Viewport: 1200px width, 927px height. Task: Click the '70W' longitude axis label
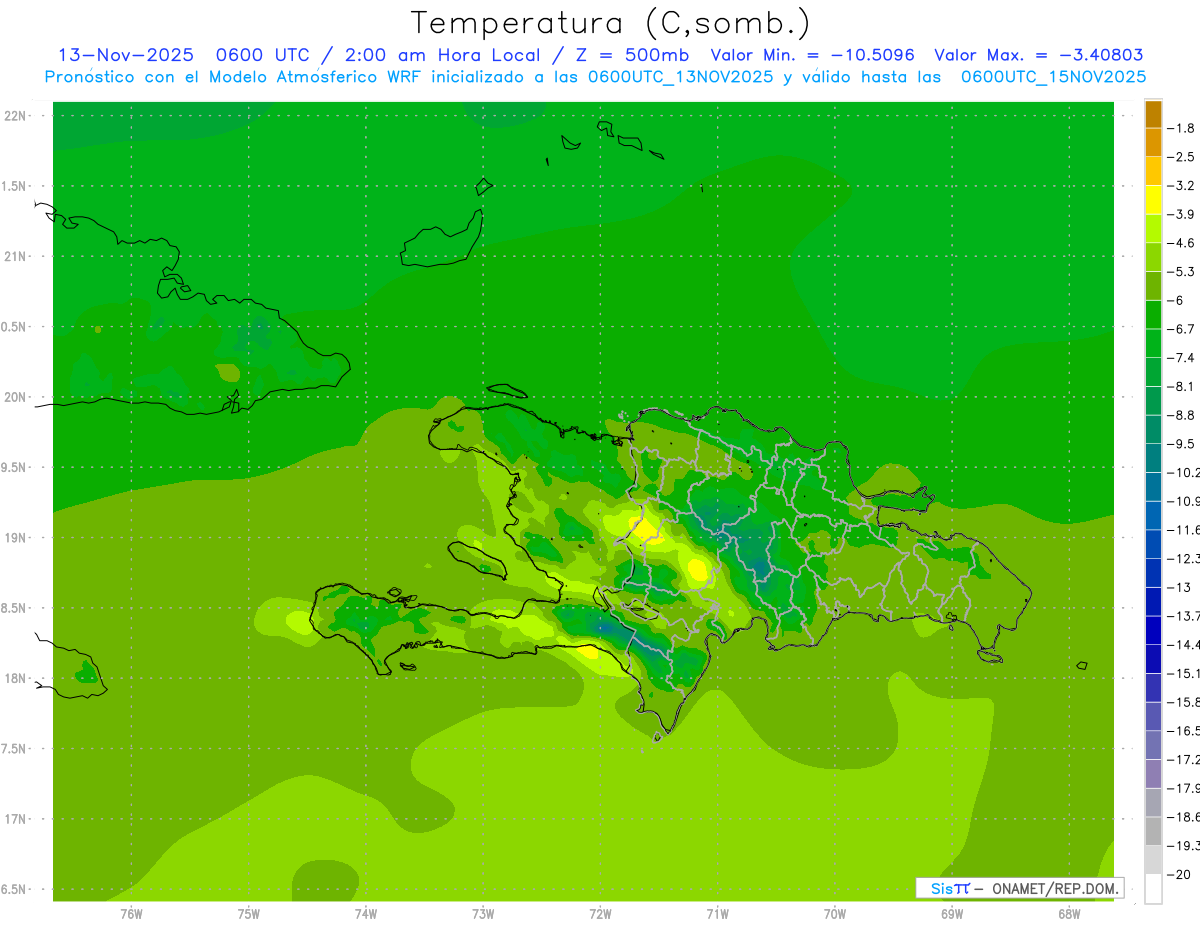coord(834,914)
